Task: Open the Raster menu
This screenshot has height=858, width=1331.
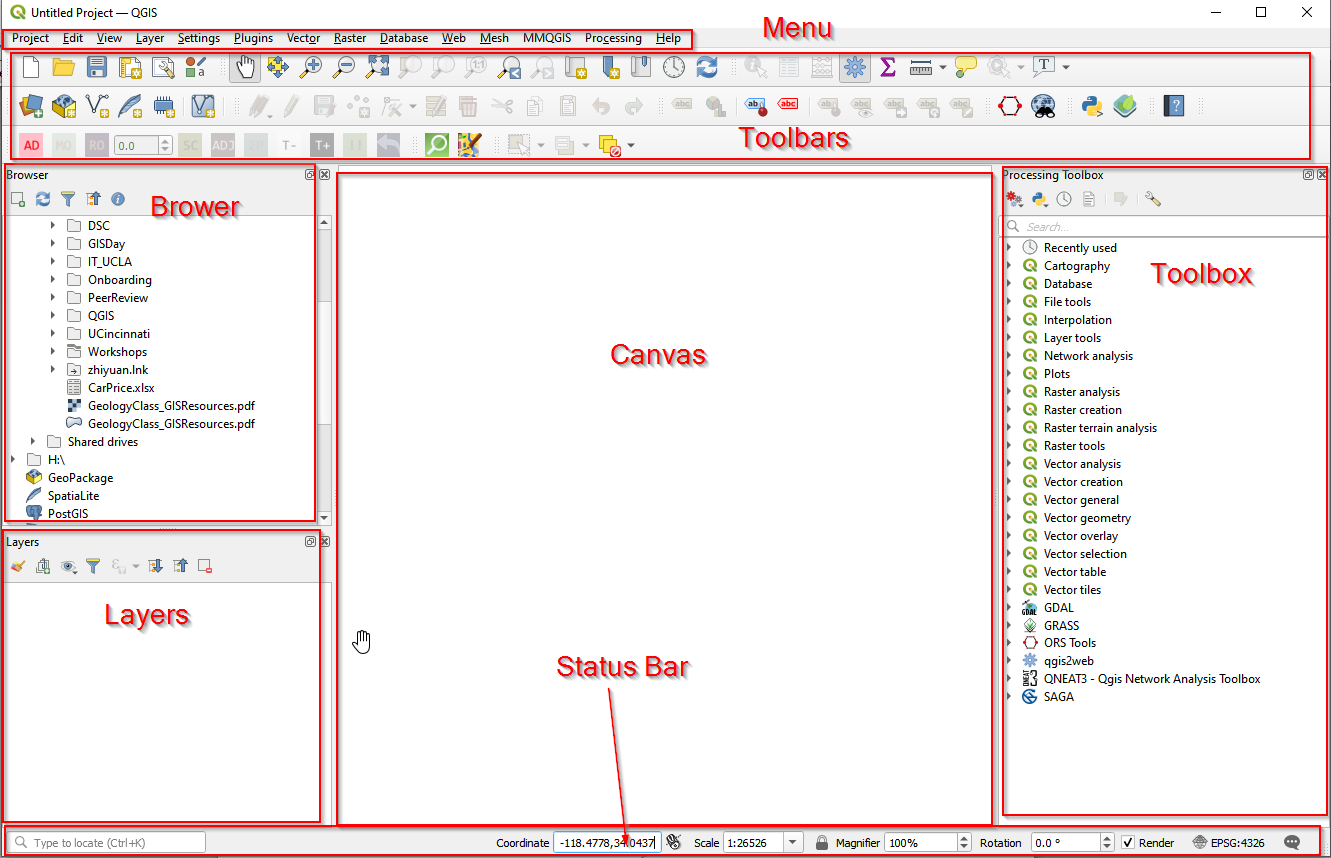Action: (x=350, y=38)
